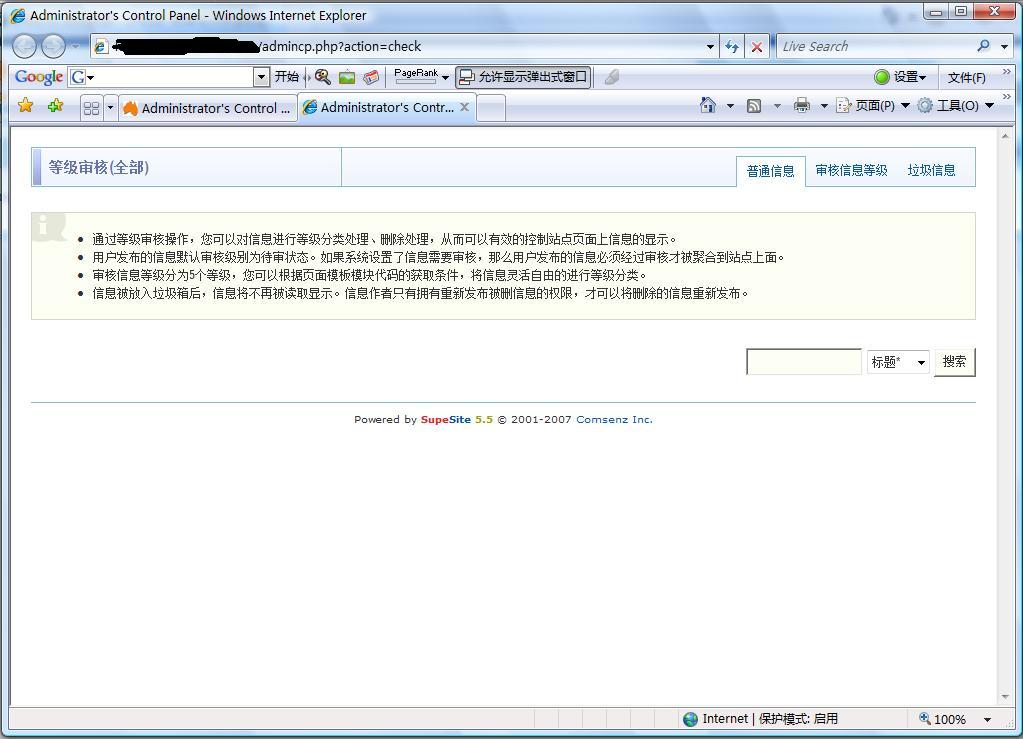Print the page with printer icon

pos(802,105)
